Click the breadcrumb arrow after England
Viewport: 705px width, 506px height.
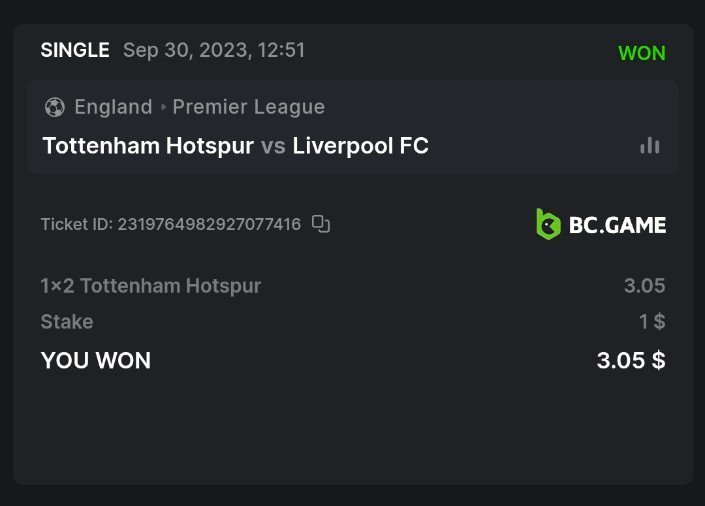(x=163, y=107)
